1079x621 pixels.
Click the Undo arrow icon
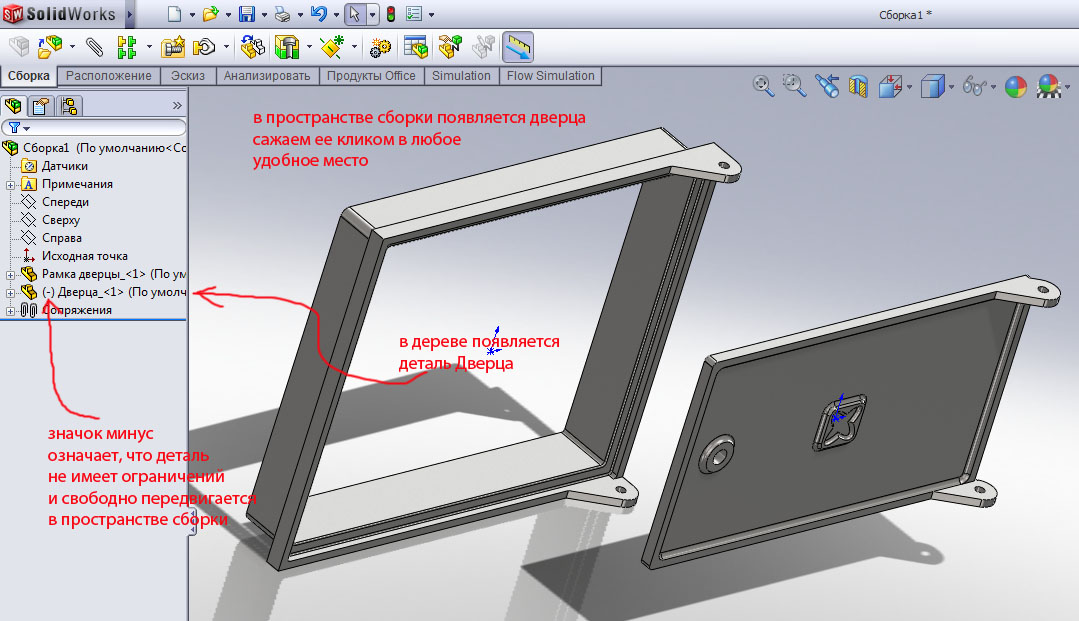[x=318, y=14]
